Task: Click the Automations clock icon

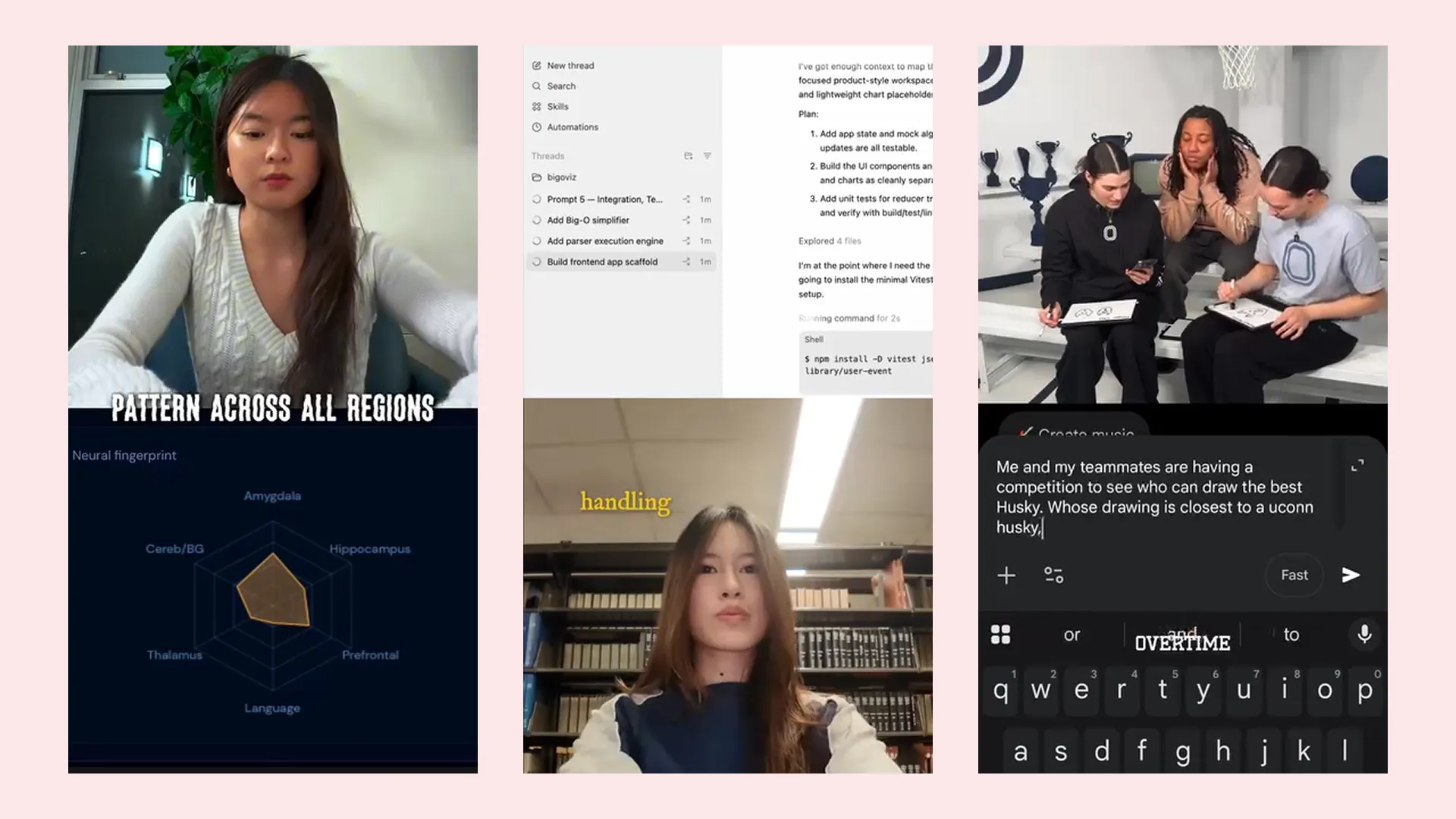Action: (537, 127)
